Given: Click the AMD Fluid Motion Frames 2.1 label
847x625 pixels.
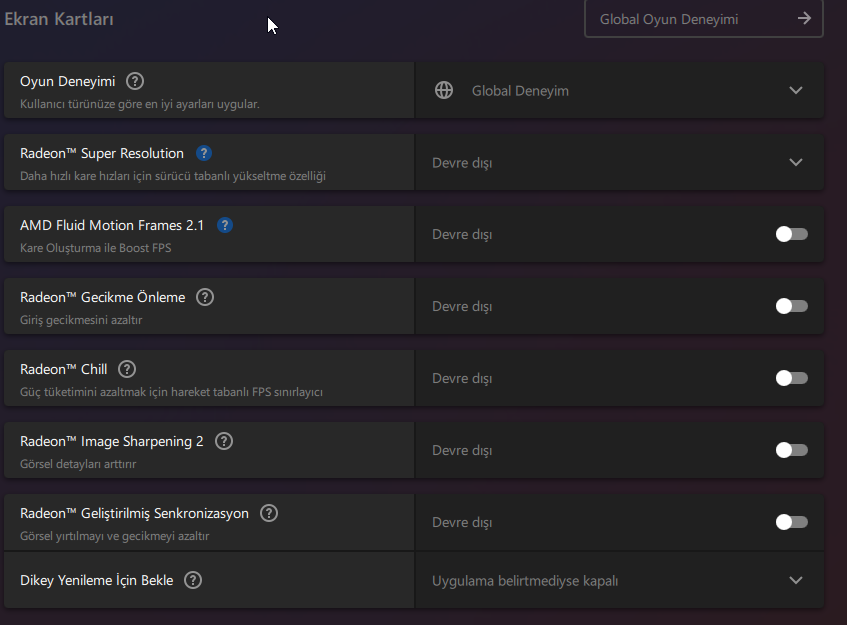Looking at the screenshot, I should click(112, 225).
